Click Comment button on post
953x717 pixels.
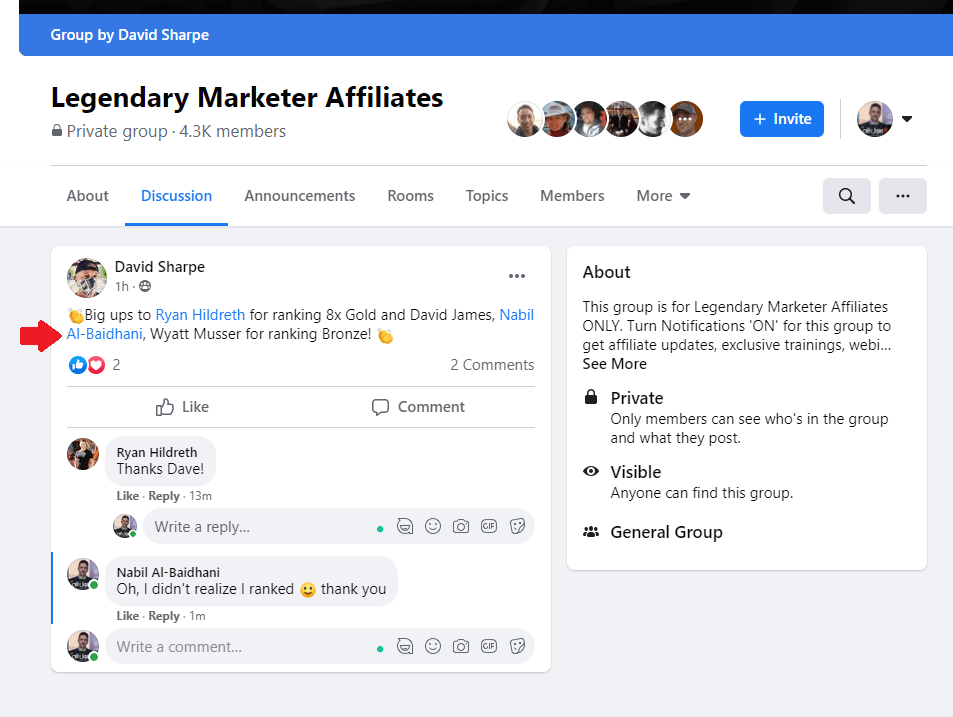[418, 407]
